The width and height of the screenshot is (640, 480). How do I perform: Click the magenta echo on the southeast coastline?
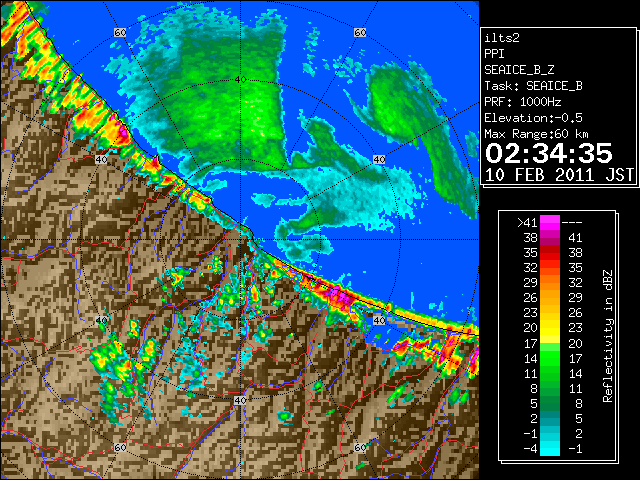pyautogui.click(x=340, y=296)
